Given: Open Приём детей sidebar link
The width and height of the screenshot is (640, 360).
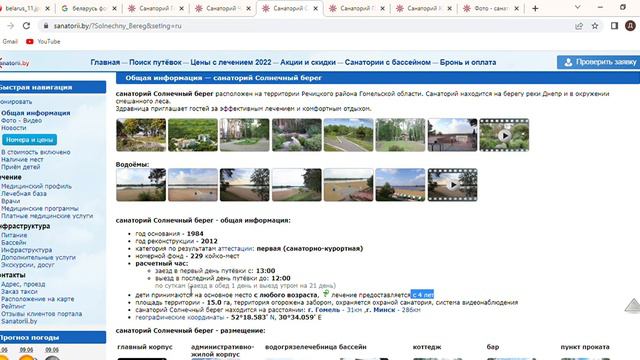Looking at the screenshot, I should point(20,167).
